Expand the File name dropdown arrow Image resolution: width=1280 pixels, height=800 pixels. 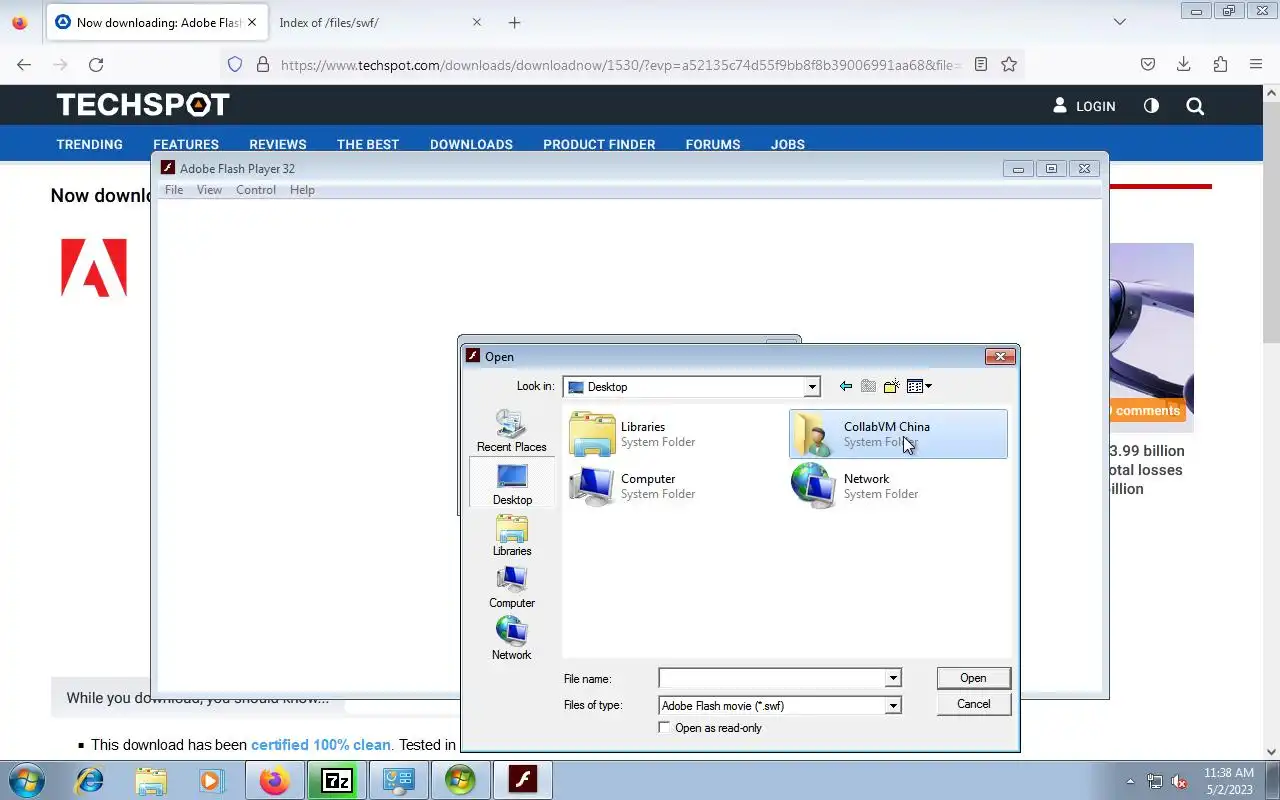point(893,678)
